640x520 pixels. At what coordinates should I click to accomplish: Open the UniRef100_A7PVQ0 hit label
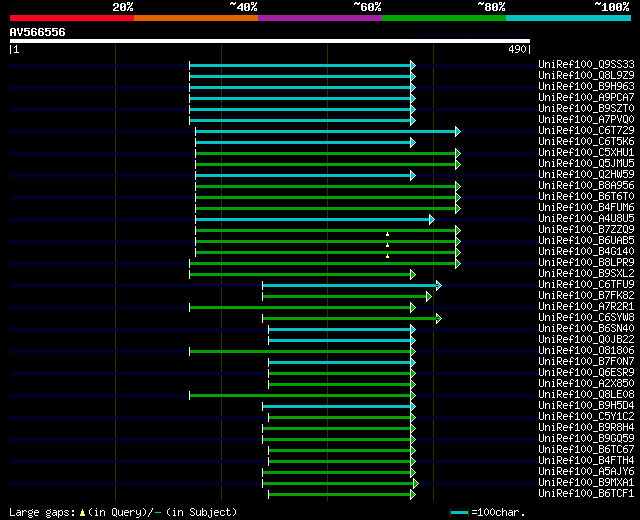pos(586,119)
